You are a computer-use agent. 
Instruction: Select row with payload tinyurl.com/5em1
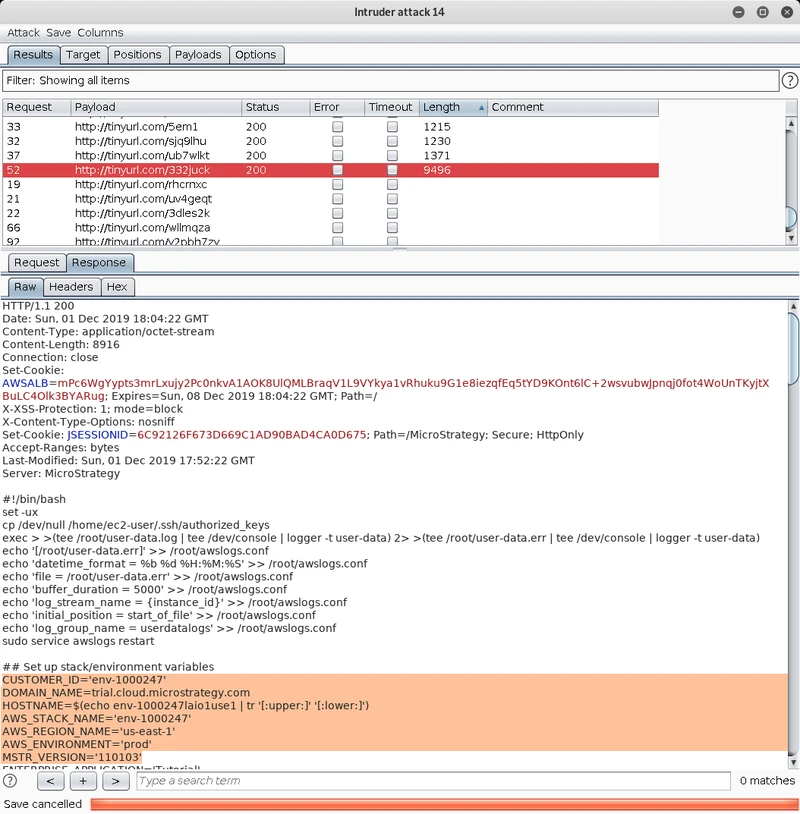tap(331, 127)
